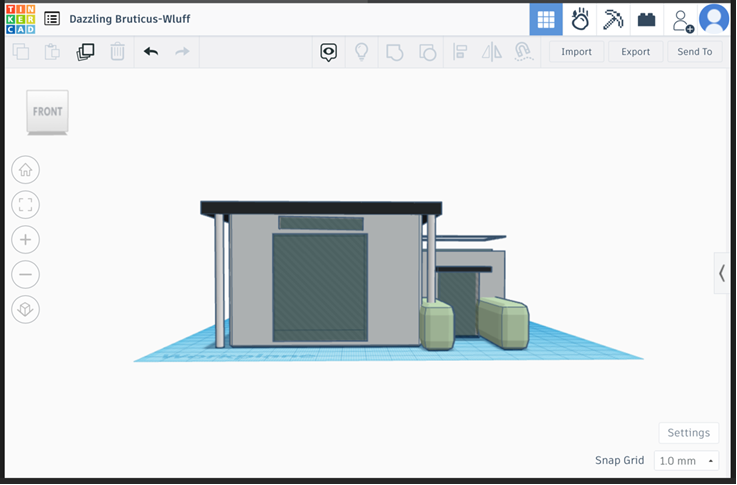Toggle the show all eye icon
Viewport: 737px width, 485px height.
[x=329, y=52]
